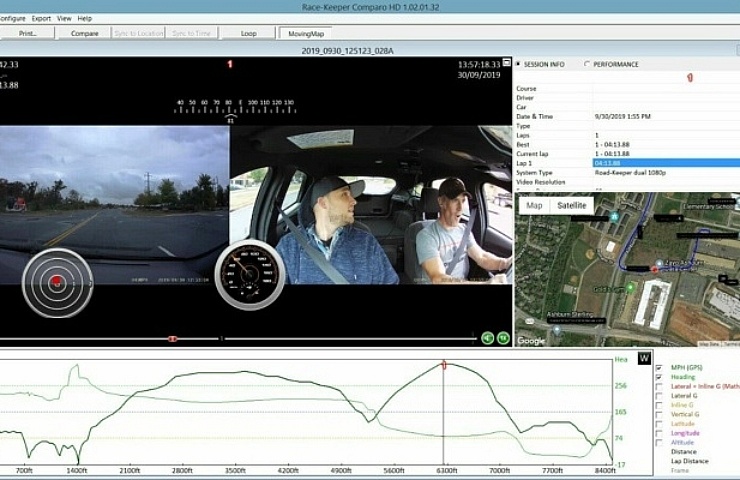The height and width of the screenshot is (480, 740).
Task: Click the red playhead on the video timeline
Action: click(x=173, y=338)
